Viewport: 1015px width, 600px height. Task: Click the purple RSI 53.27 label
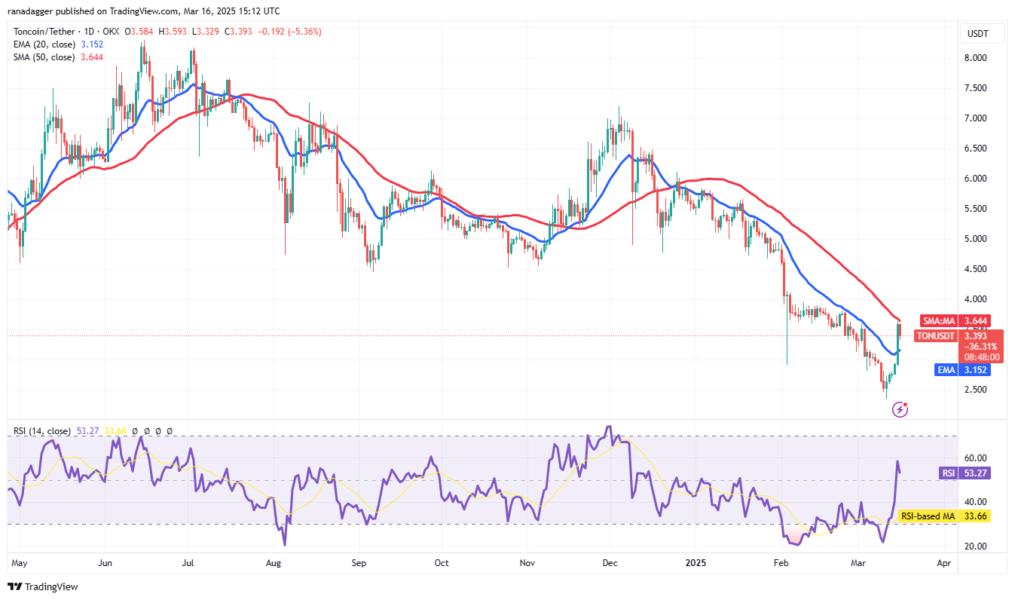click(965, 473)
